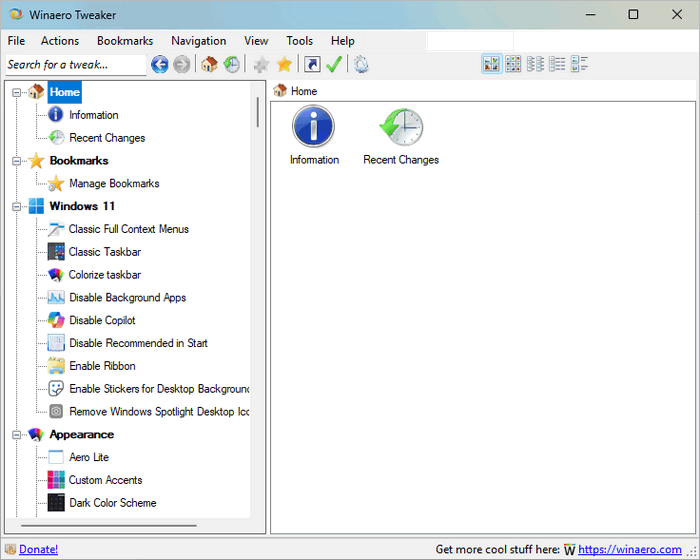Click the Search for a tweak field

point(75,65)
